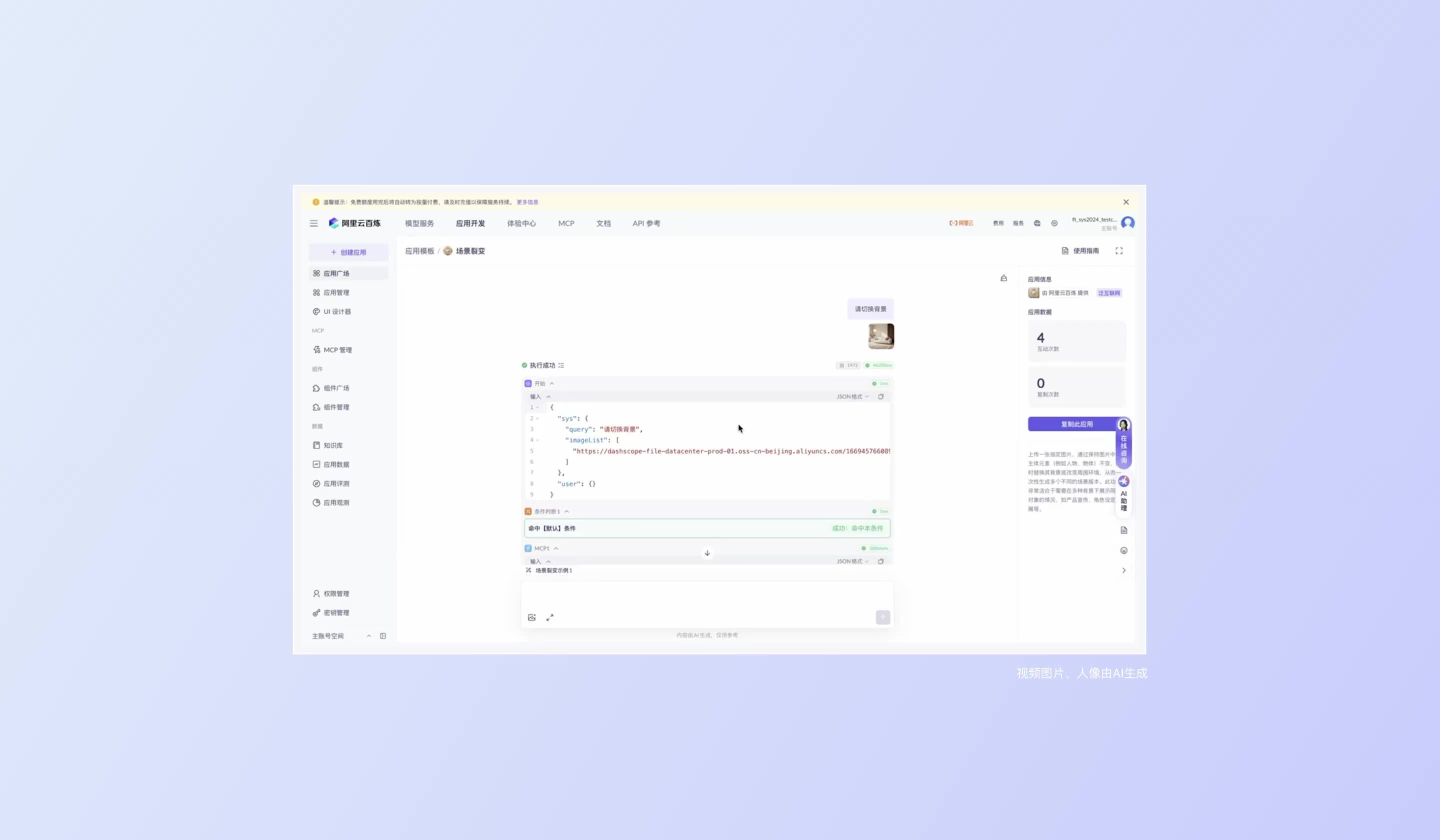Toggle the sidebar collapse icon near 主账号空间
This screenshot has width=1440, height=840.
click(x=383, y=636)
